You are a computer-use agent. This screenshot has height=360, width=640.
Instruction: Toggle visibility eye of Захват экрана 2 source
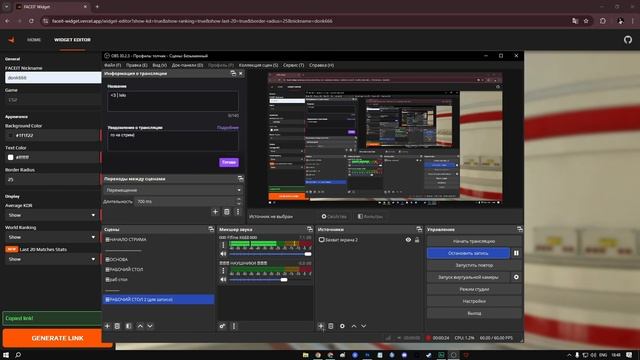tap(408, 240)
